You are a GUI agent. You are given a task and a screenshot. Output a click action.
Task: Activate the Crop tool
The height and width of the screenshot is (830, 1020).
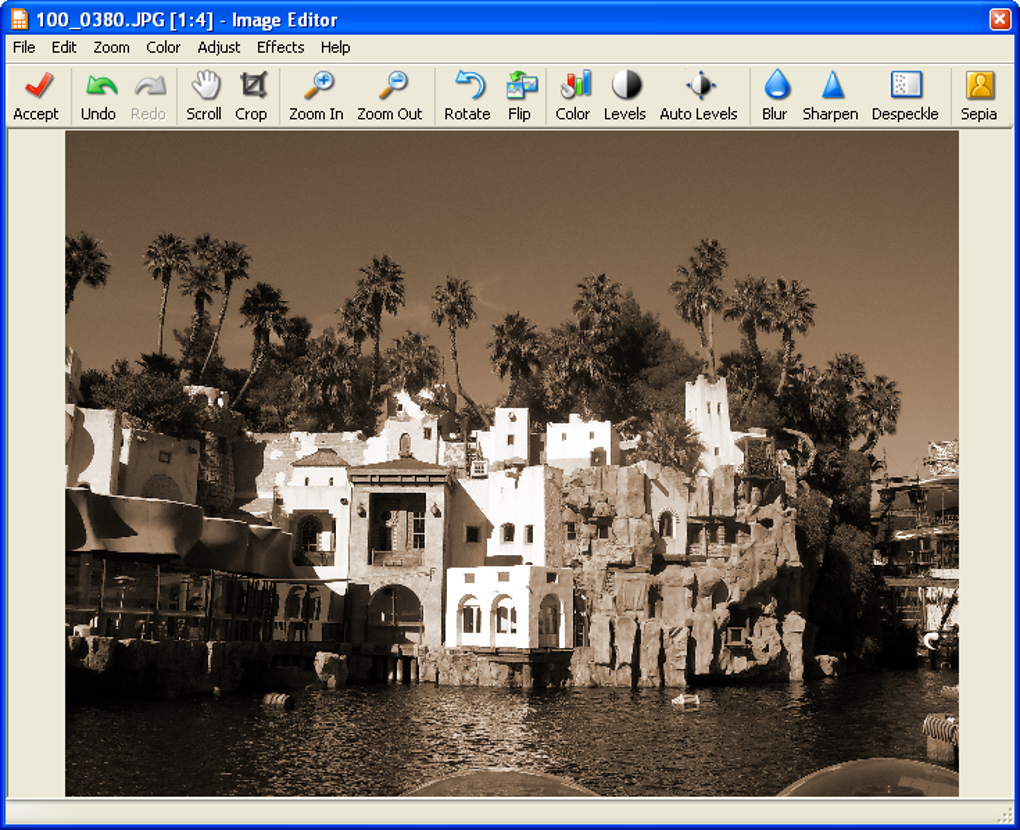tap(251, 96)
